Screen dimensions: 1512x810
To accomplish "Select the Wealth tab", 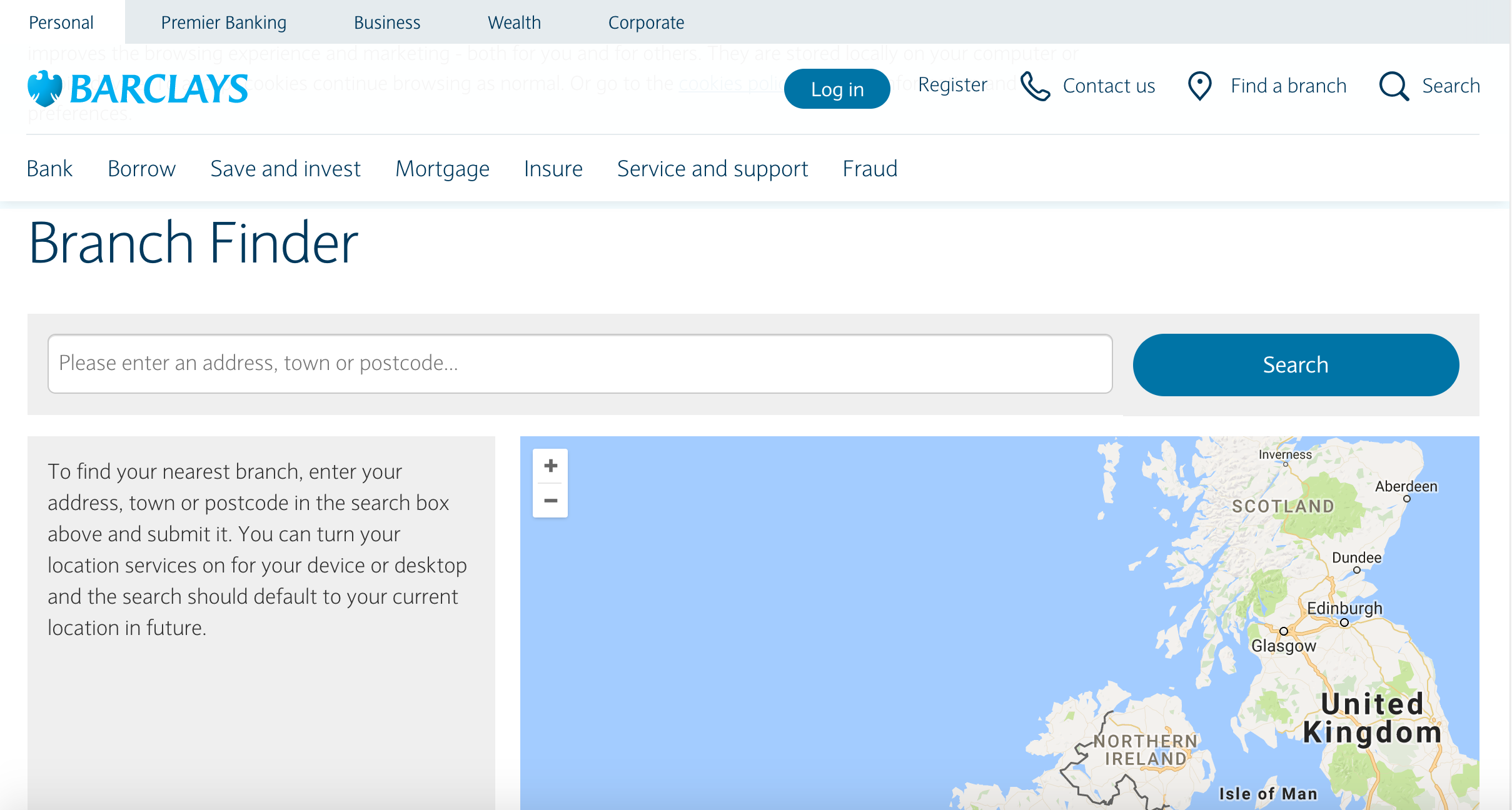I will tap(514, 22).
